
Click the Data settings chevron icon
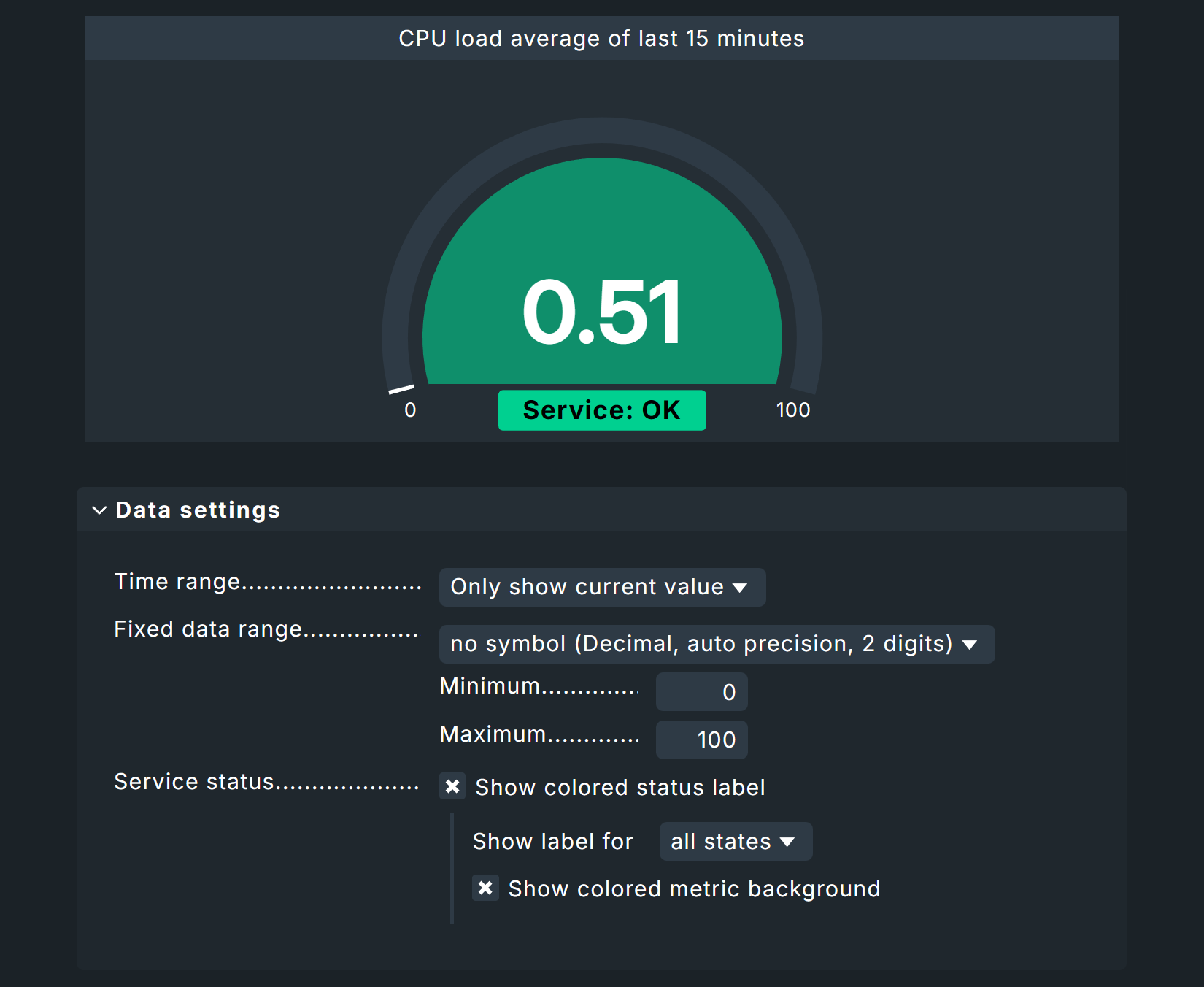click(99, 510)
